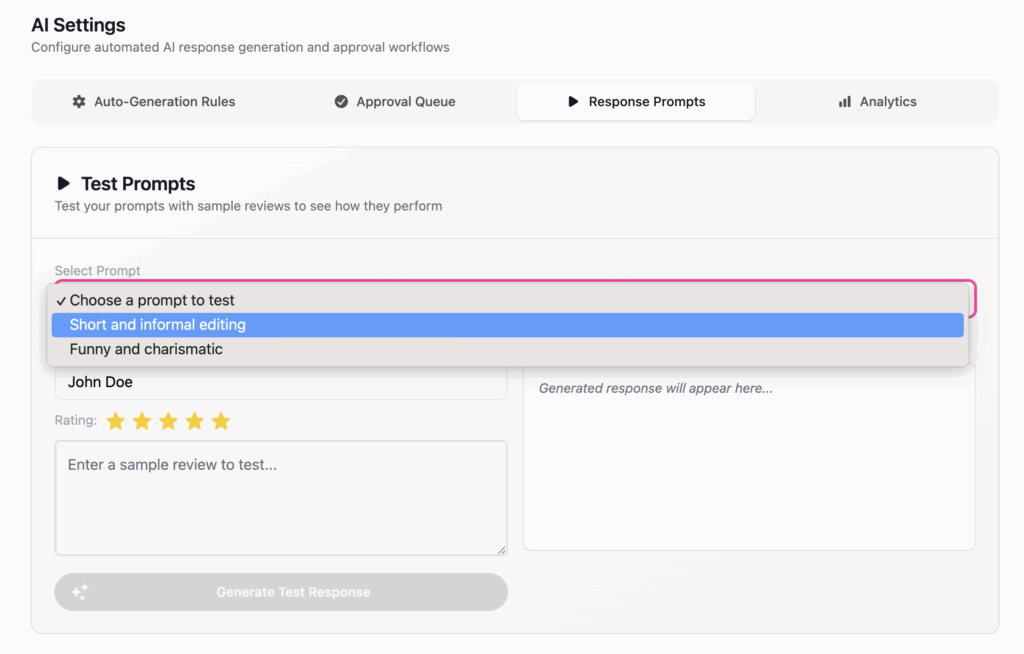Click the gear icon beside Auto-Generation Rules
The width and height of the screenshot is (1024, 654).
(79, 101)
